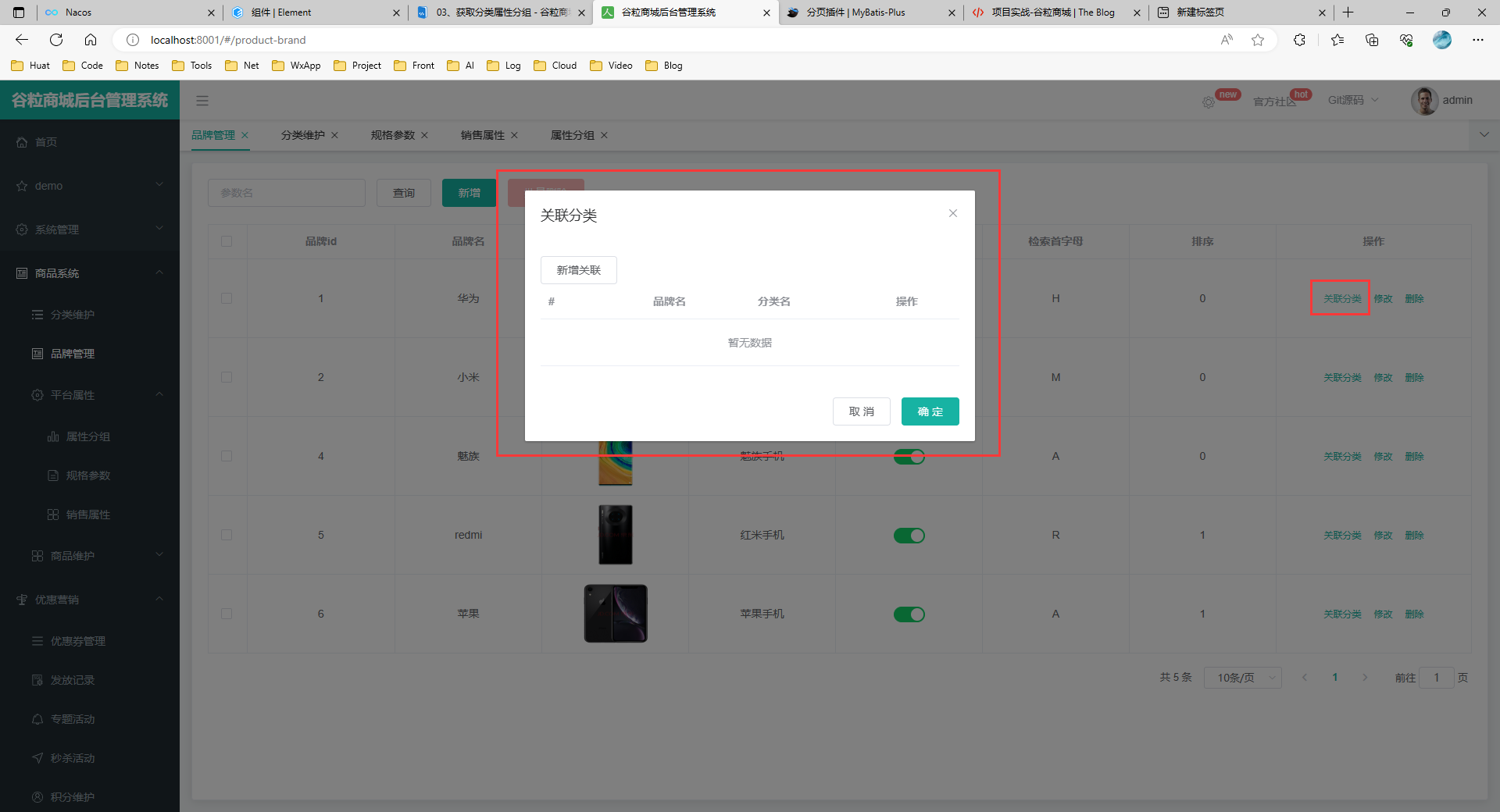Expand the Git源码 dropdown menu

1353,100
